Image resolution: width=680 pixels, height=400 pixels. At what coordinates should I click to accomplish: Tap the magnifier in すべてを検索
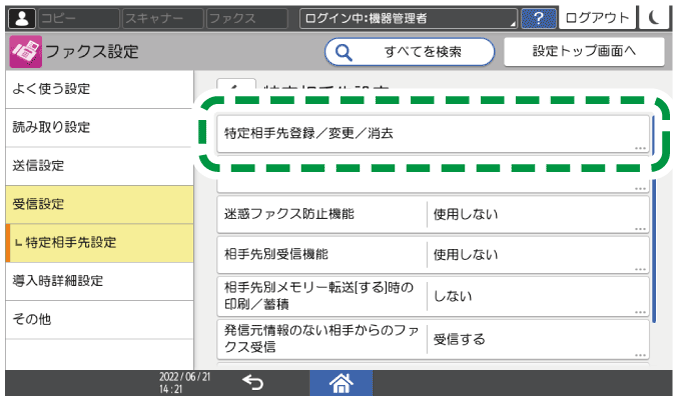pyautogui.click(x=343, y=52)
